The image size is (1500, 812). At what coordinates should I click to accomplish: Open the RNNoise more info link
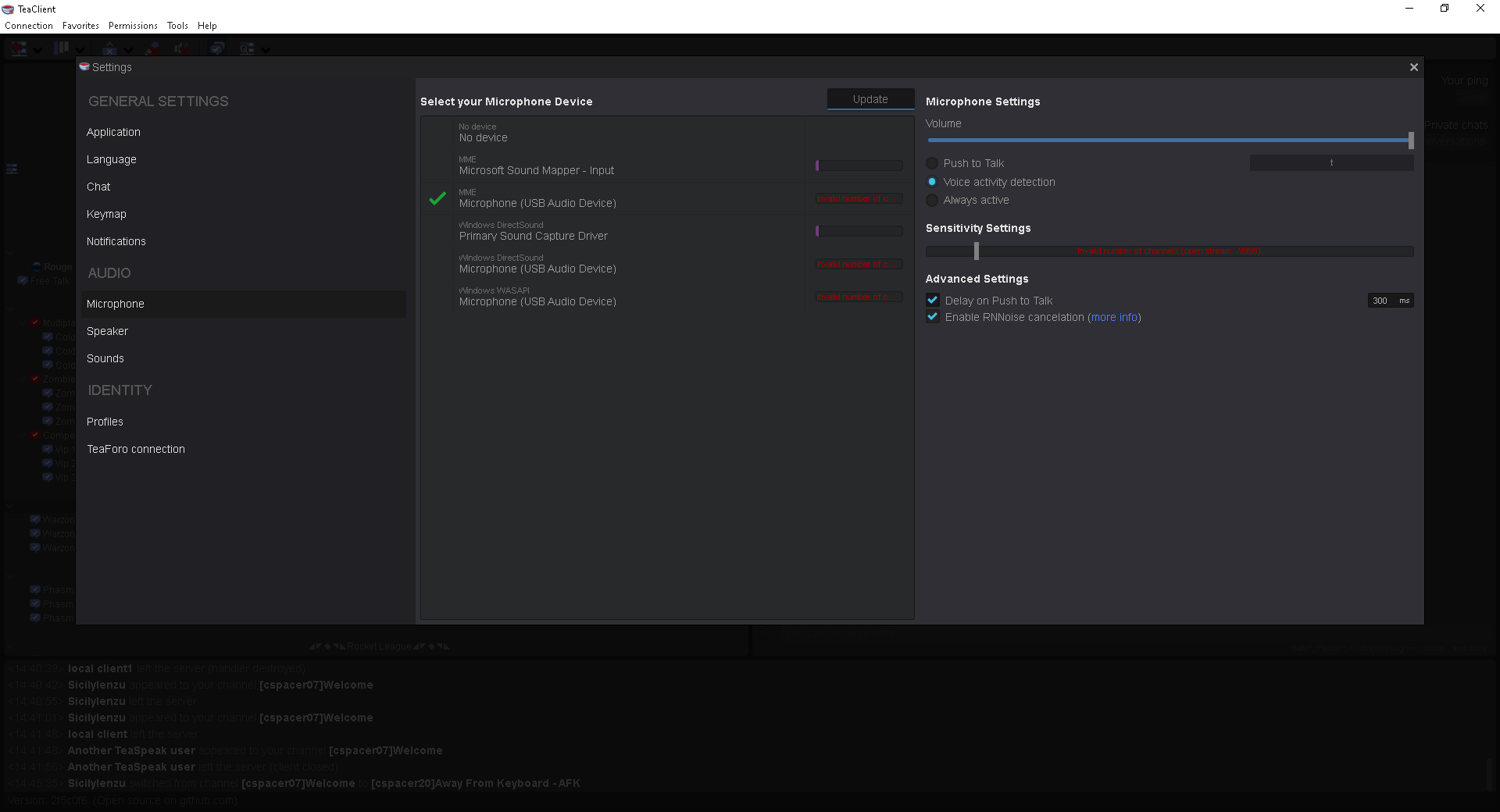click(x=1114, y=317)
